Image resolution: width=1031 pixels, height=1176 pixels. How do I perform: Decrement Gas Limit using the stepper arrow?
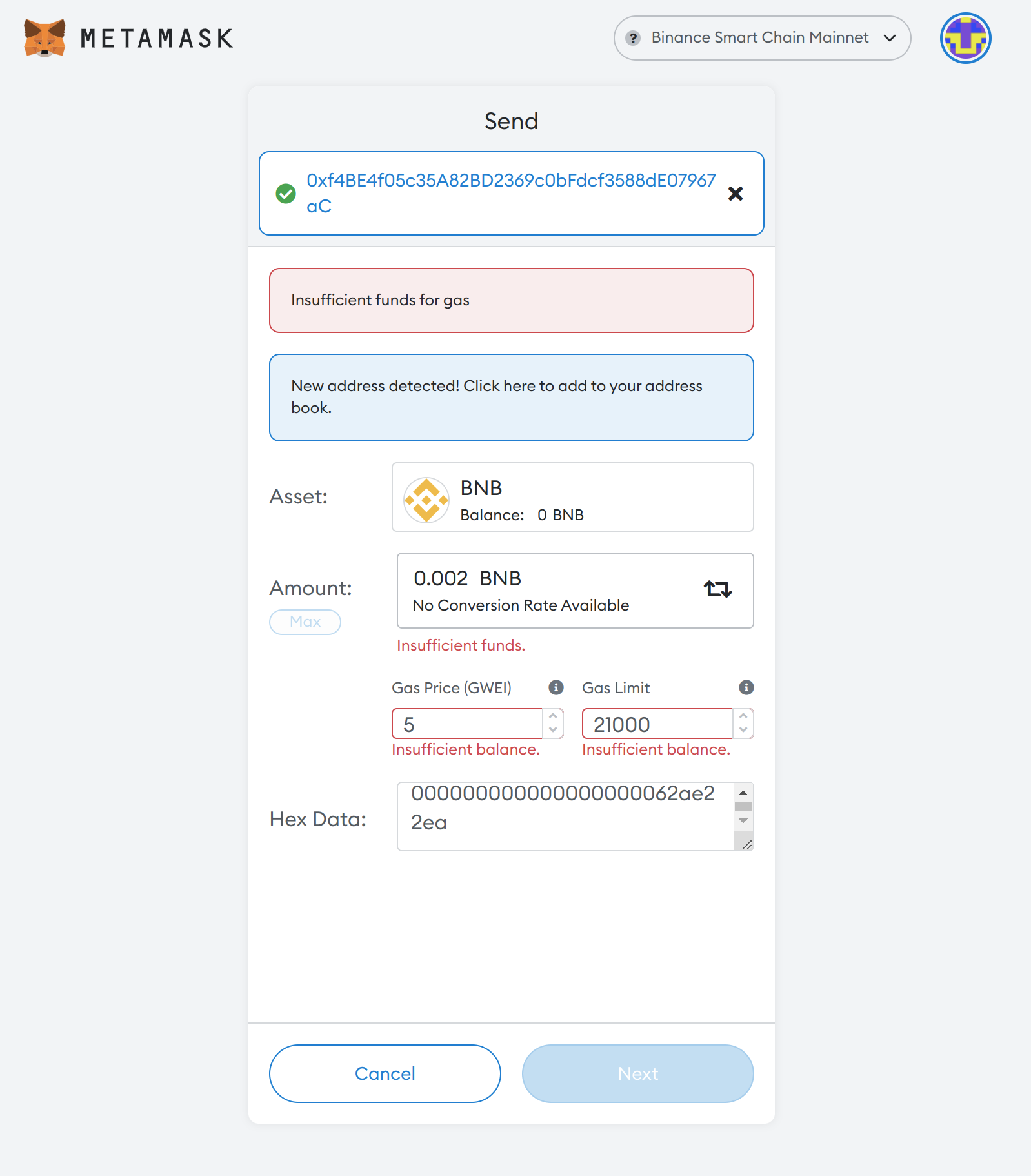pos(743,731)
